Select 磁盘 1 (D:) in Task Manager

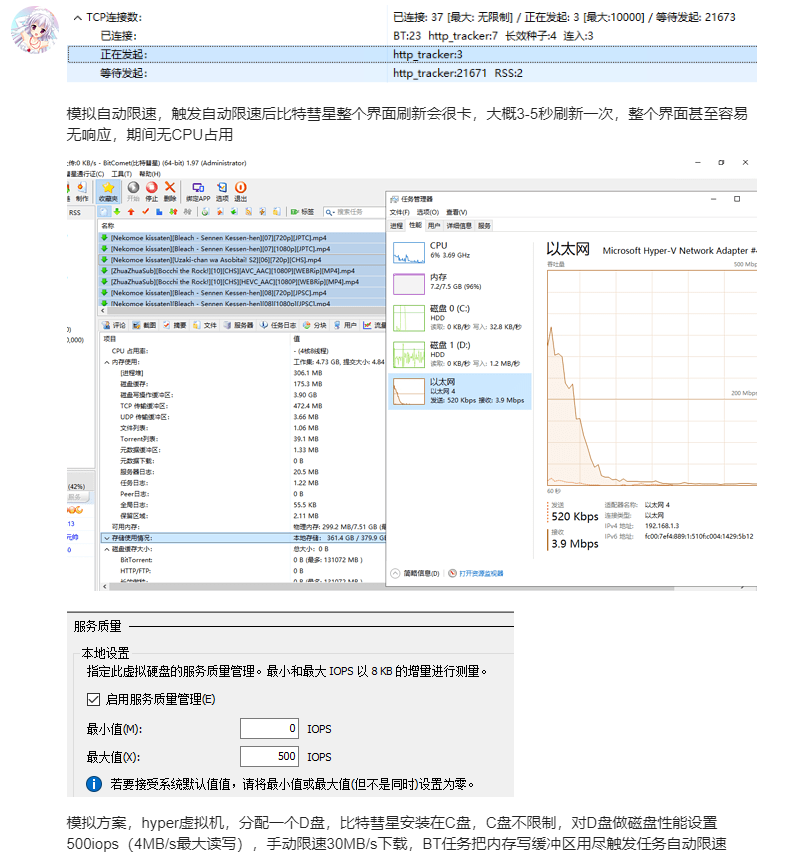[460, 354]
